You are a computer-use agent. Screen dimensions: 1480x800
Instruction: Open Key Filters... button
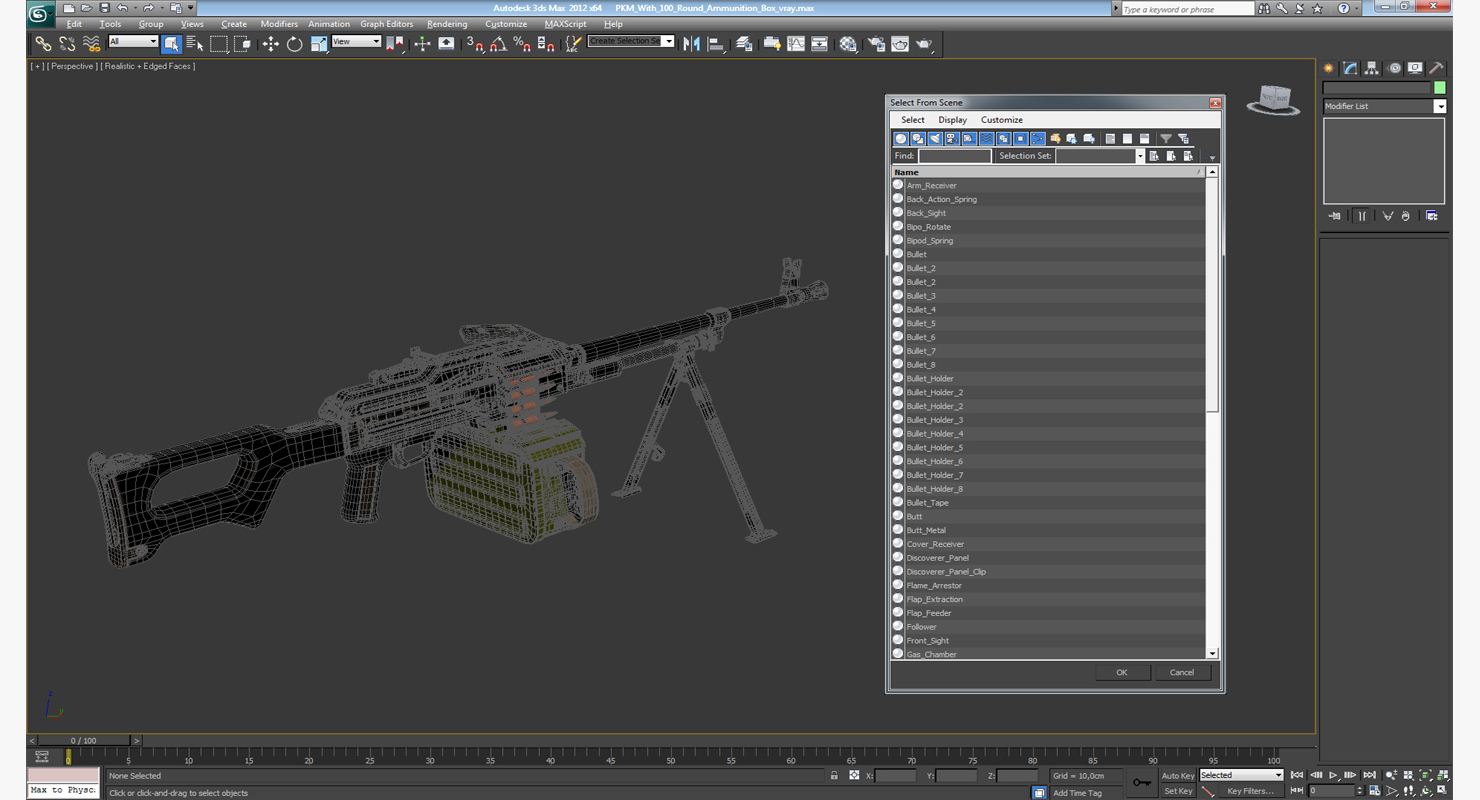[x=1252, y=791]
